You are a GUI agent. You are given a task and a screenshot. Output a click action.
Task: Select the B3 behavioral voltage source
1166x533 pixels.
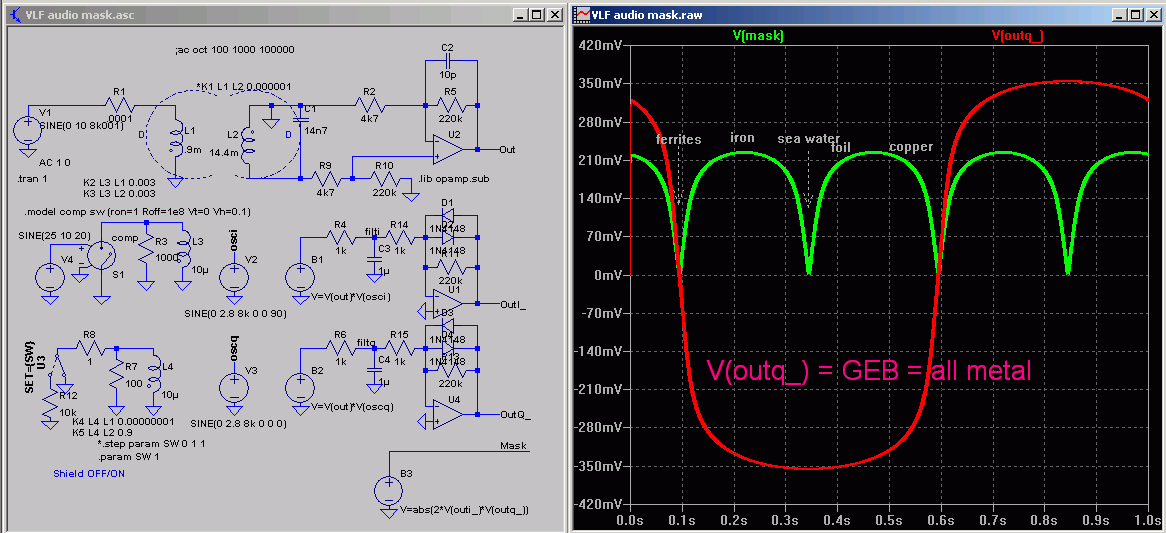[389, 490]
